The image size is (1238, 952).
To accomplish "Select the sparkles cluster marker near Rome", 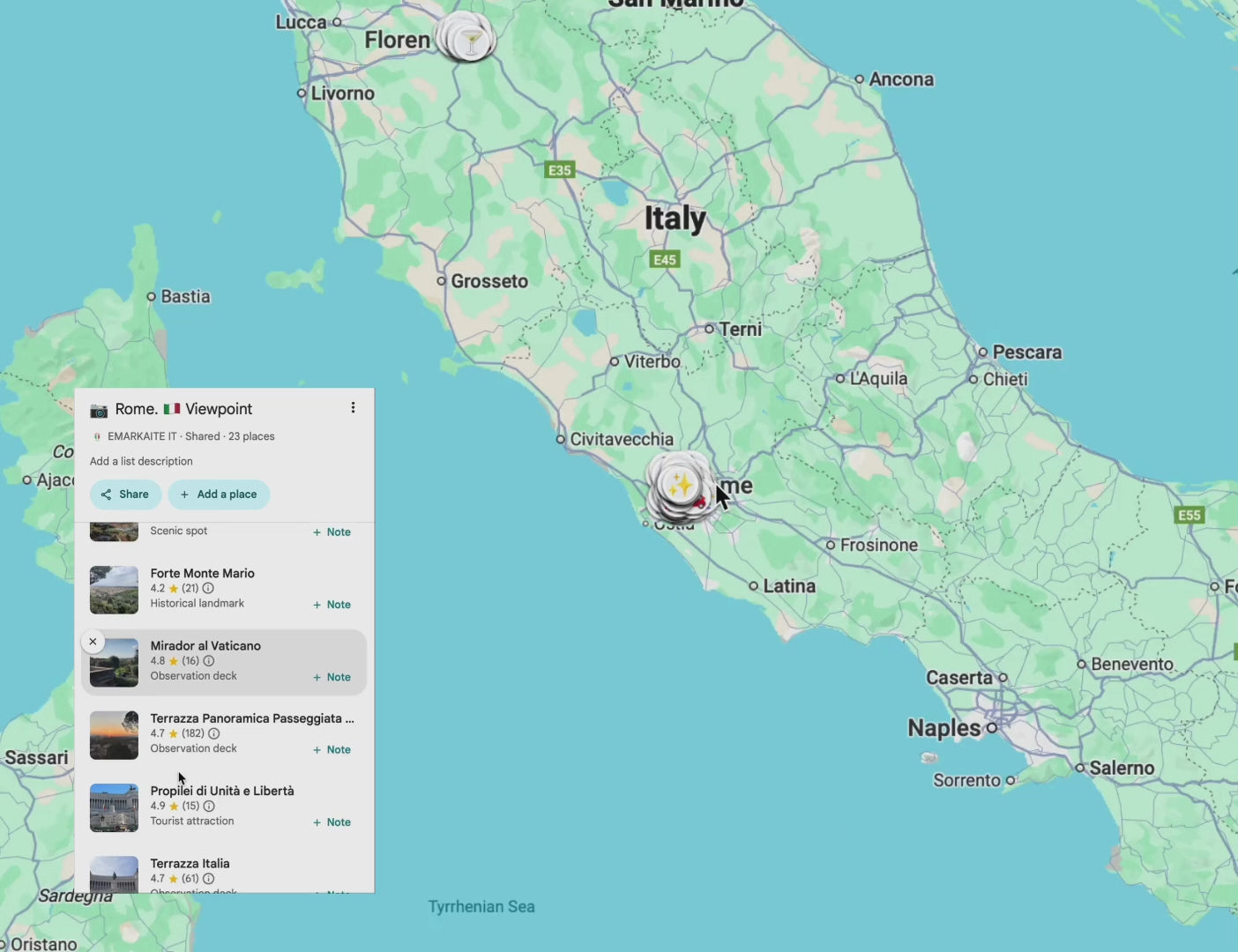I will [679, 485].
